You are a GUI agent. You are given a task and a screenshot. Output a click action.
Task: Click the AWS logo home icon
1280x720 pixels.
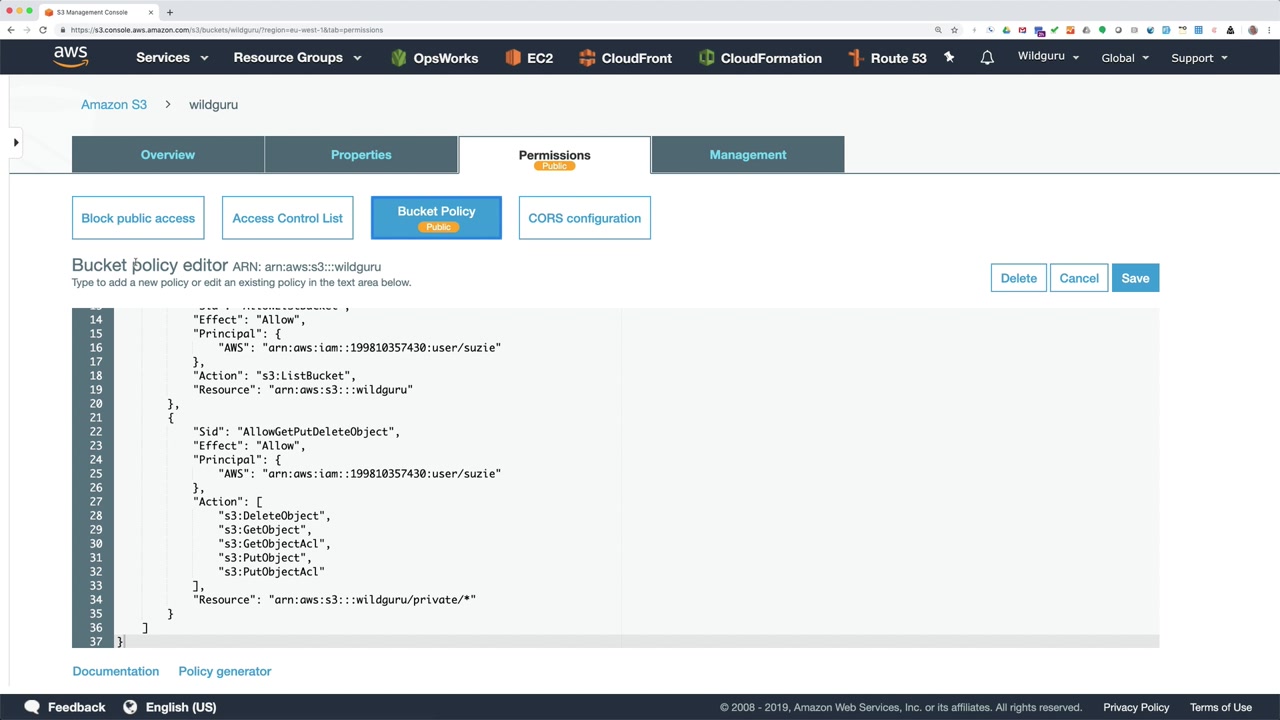pyautogui.click(x=71, y=57)
